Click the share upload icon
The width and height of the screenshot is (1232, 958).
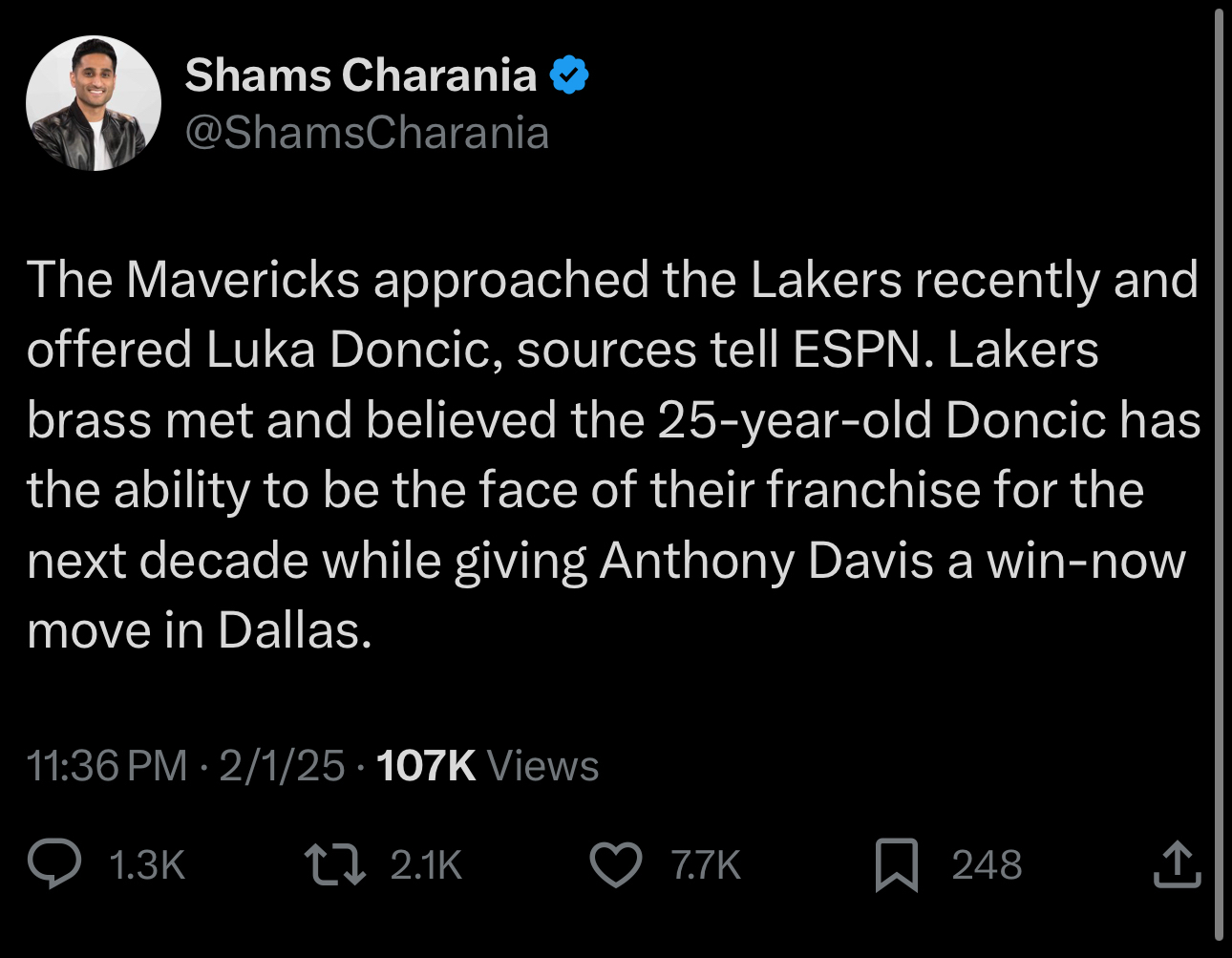pyautogui.click(x=1177, y=864)
